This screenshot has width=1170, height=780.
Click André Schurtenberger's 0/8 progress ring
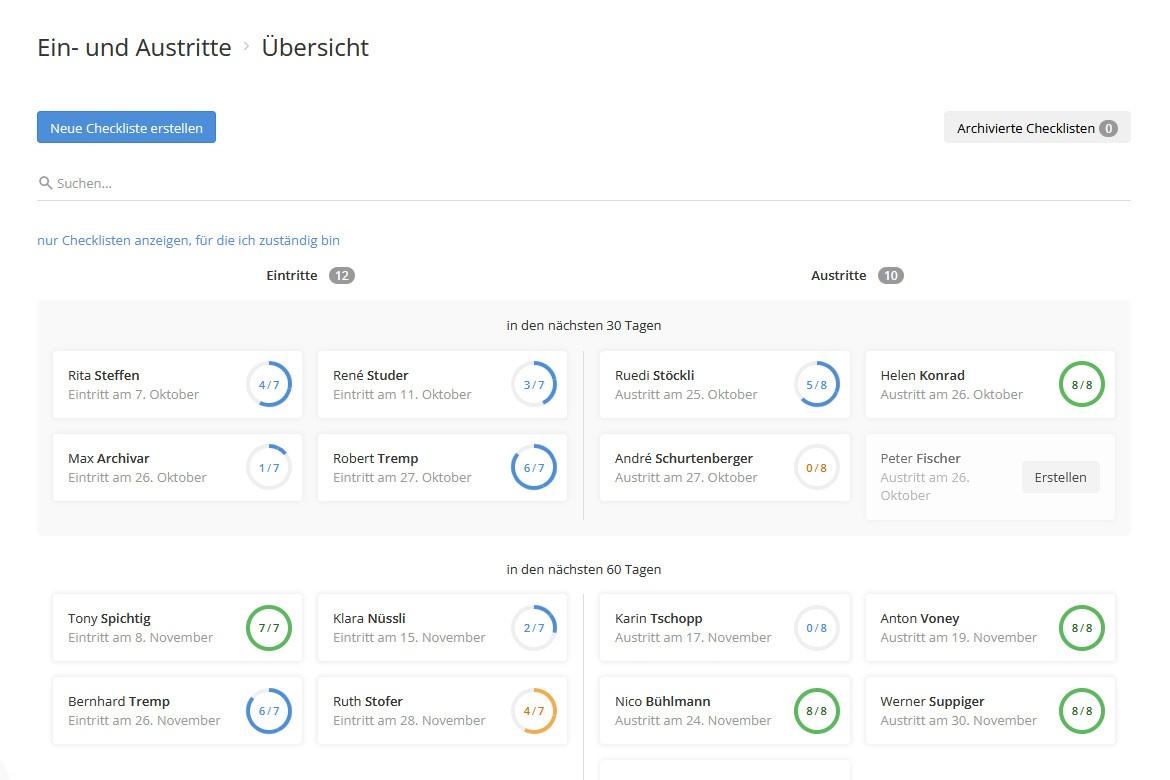(816, 467)
